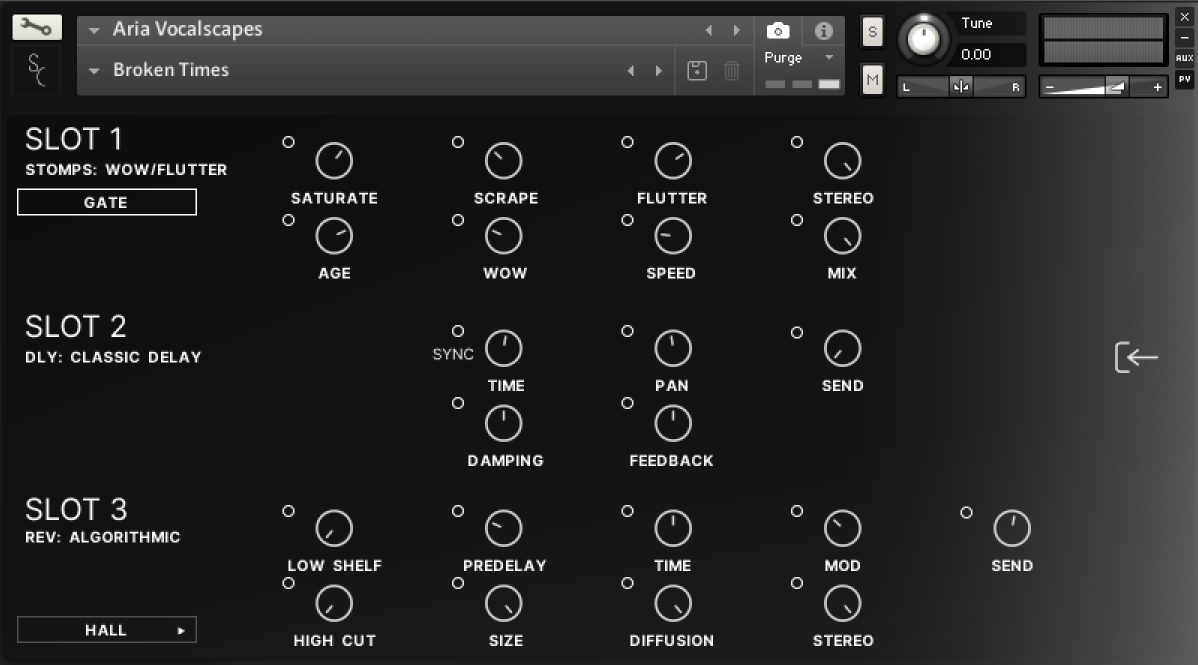Toggle the SYNC indicator for delay time
This screenshot has height=665, width=1198.
(x=458, y=331)
